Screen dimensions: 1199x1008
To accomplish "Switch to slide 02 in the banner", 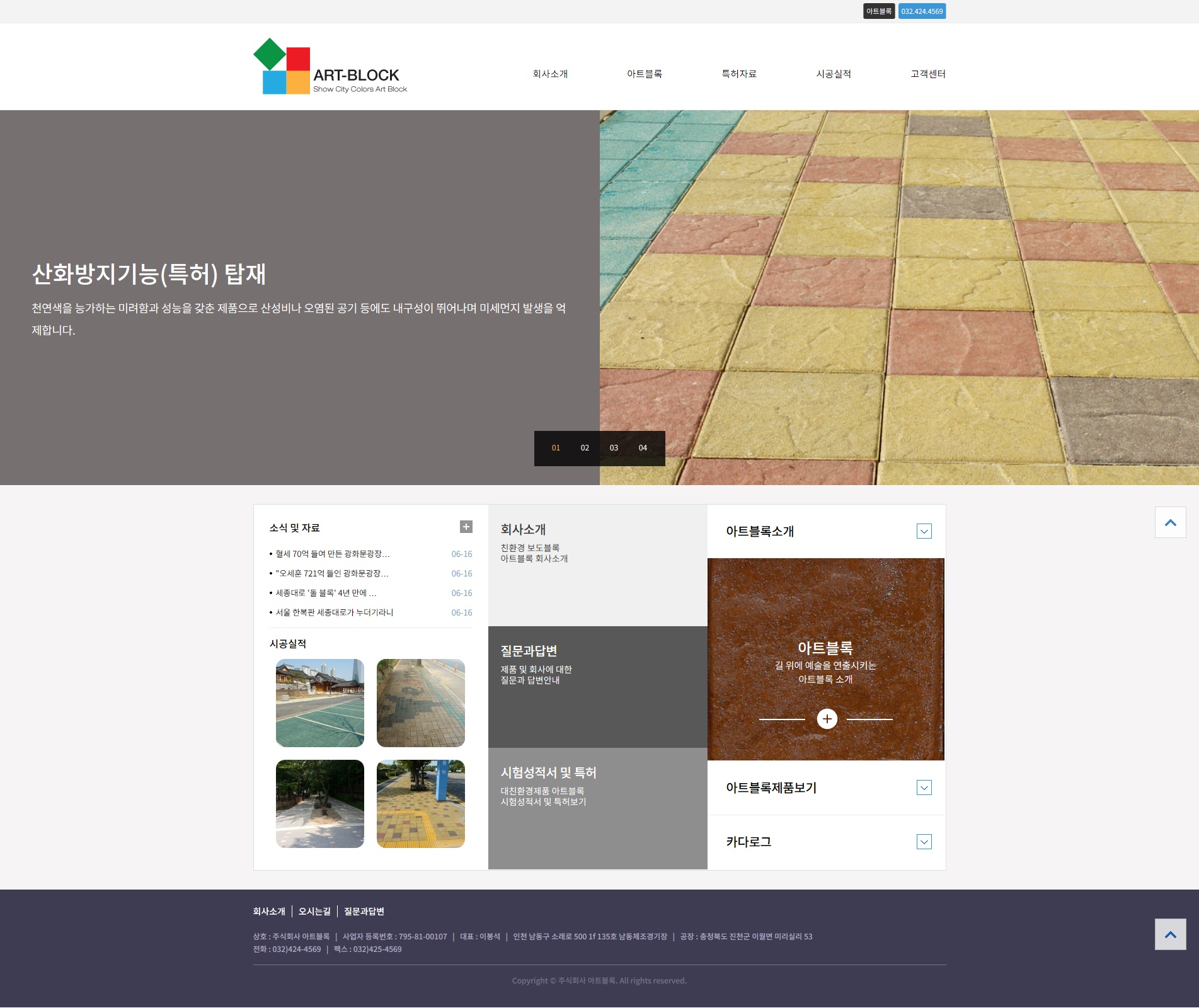I will [x=585, y=448].
